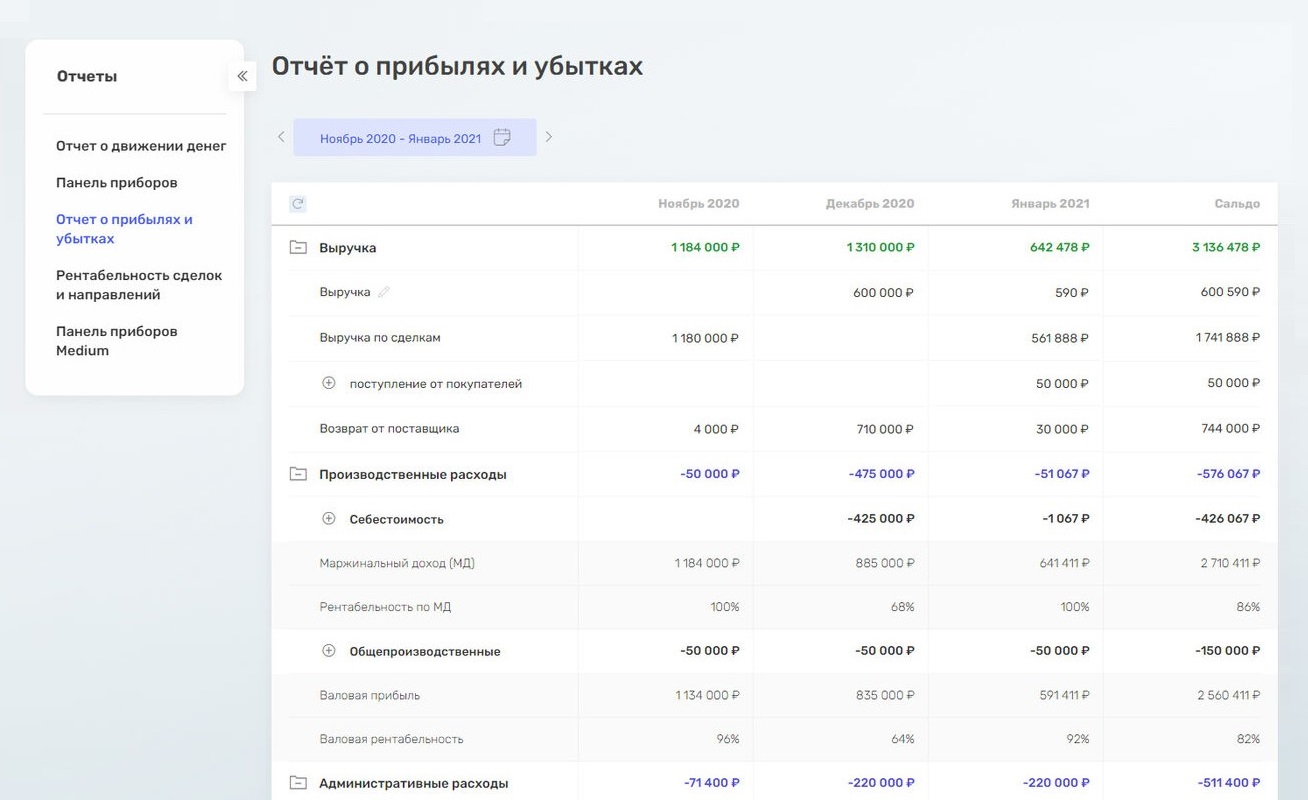Image resolution: width=1308 pixels, height=800 pixels.
Task: Click the -425 000 ₽ Себестоимость cell
Action: [881, 519]
